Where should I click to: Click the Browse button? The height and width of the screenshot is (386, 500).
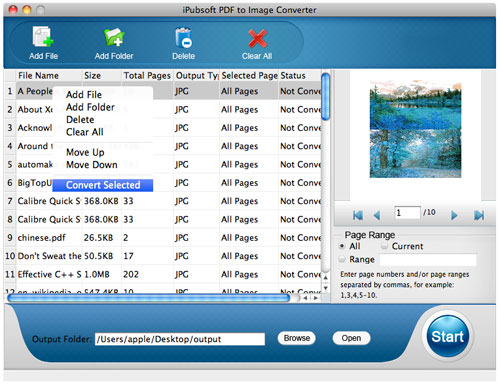297,338
